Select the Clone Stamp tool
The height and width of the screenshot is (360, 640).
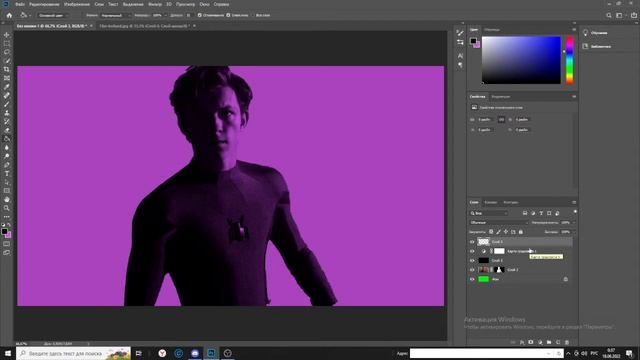pos(7,113)
